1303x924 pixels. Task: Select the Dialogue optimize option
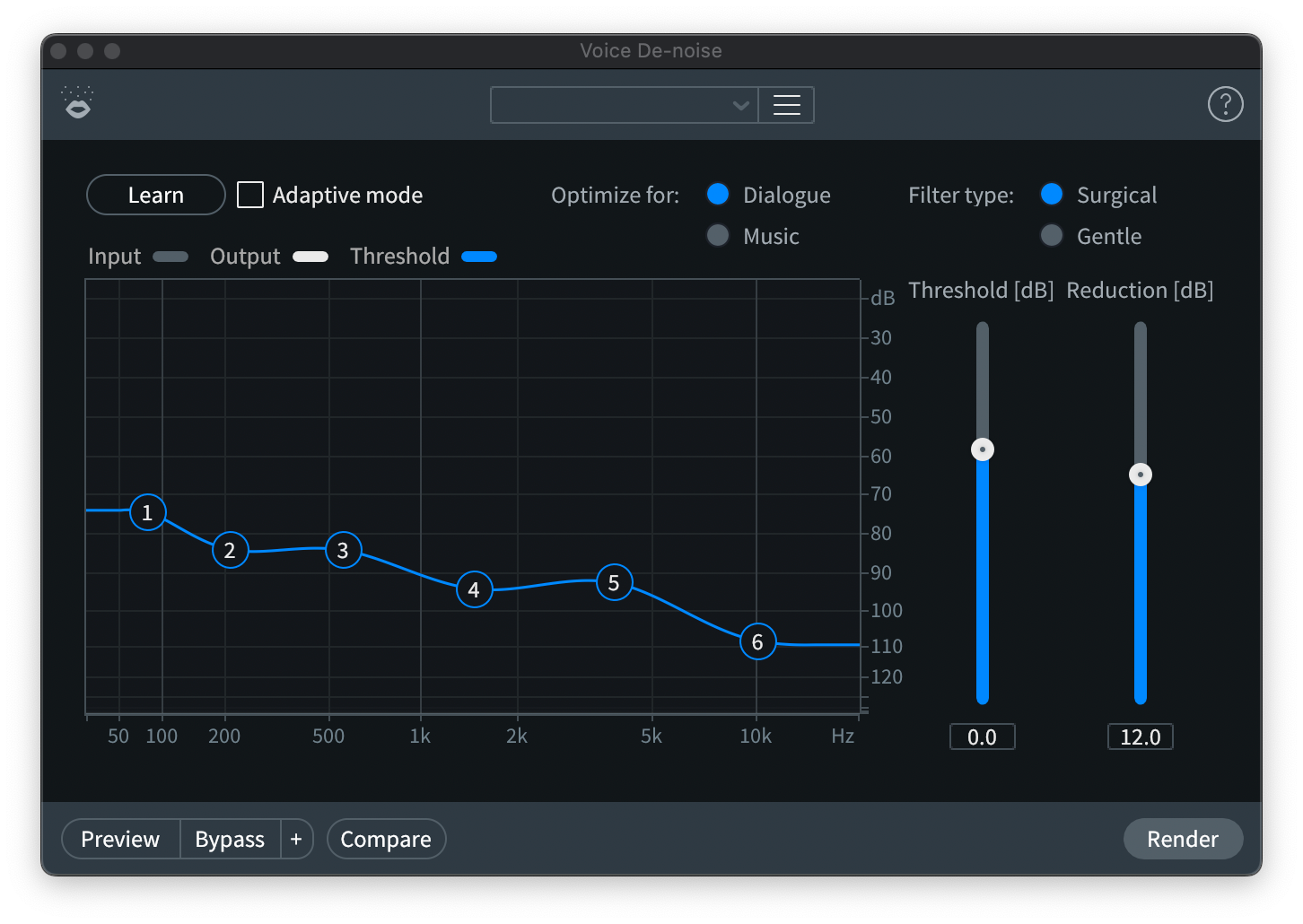pos(718,195)
